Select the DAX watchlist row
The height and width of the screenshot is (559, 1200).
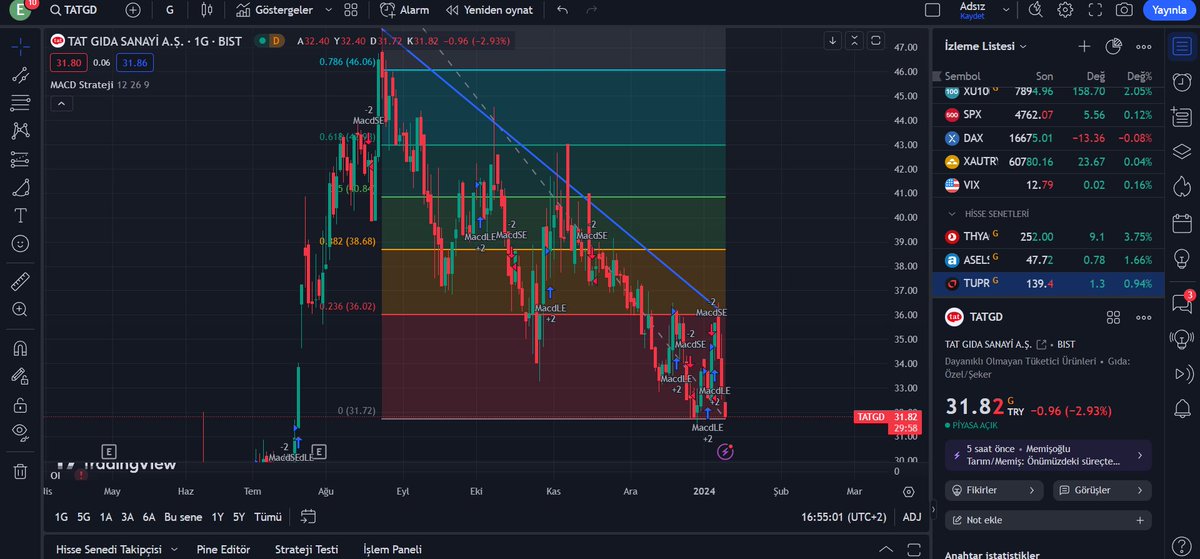click(x=1048, y=138)
